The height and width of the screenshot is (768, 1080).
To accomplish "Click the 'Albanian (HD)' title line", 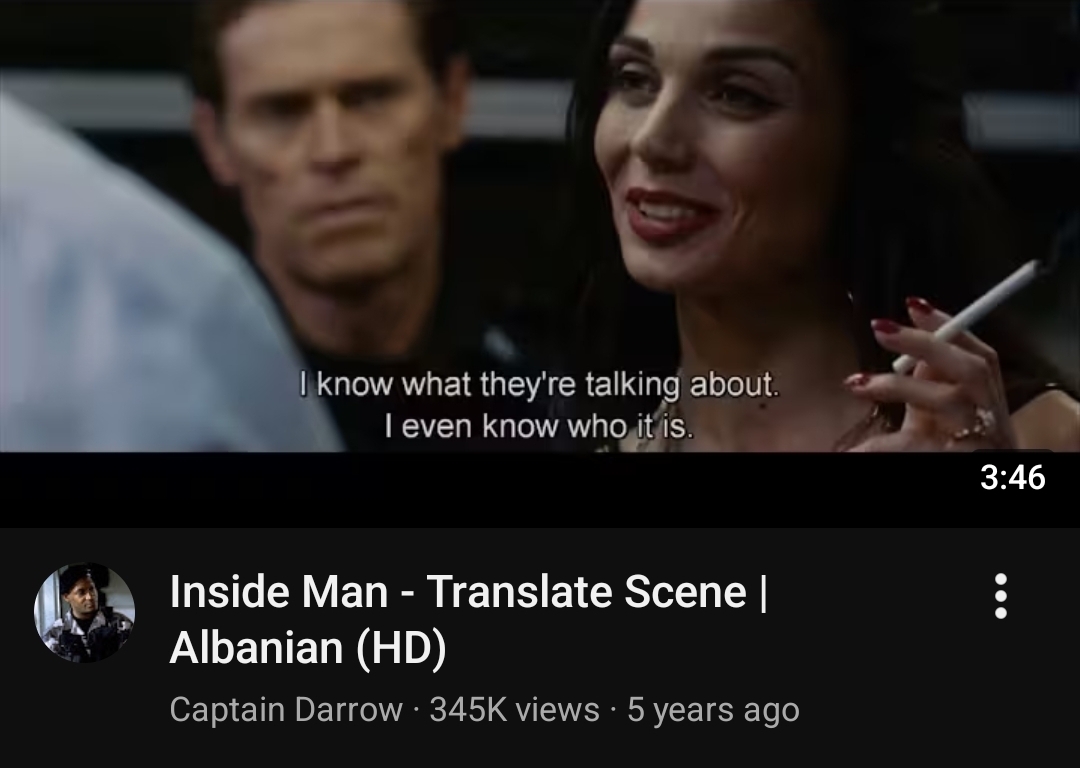I will (308, 647).
